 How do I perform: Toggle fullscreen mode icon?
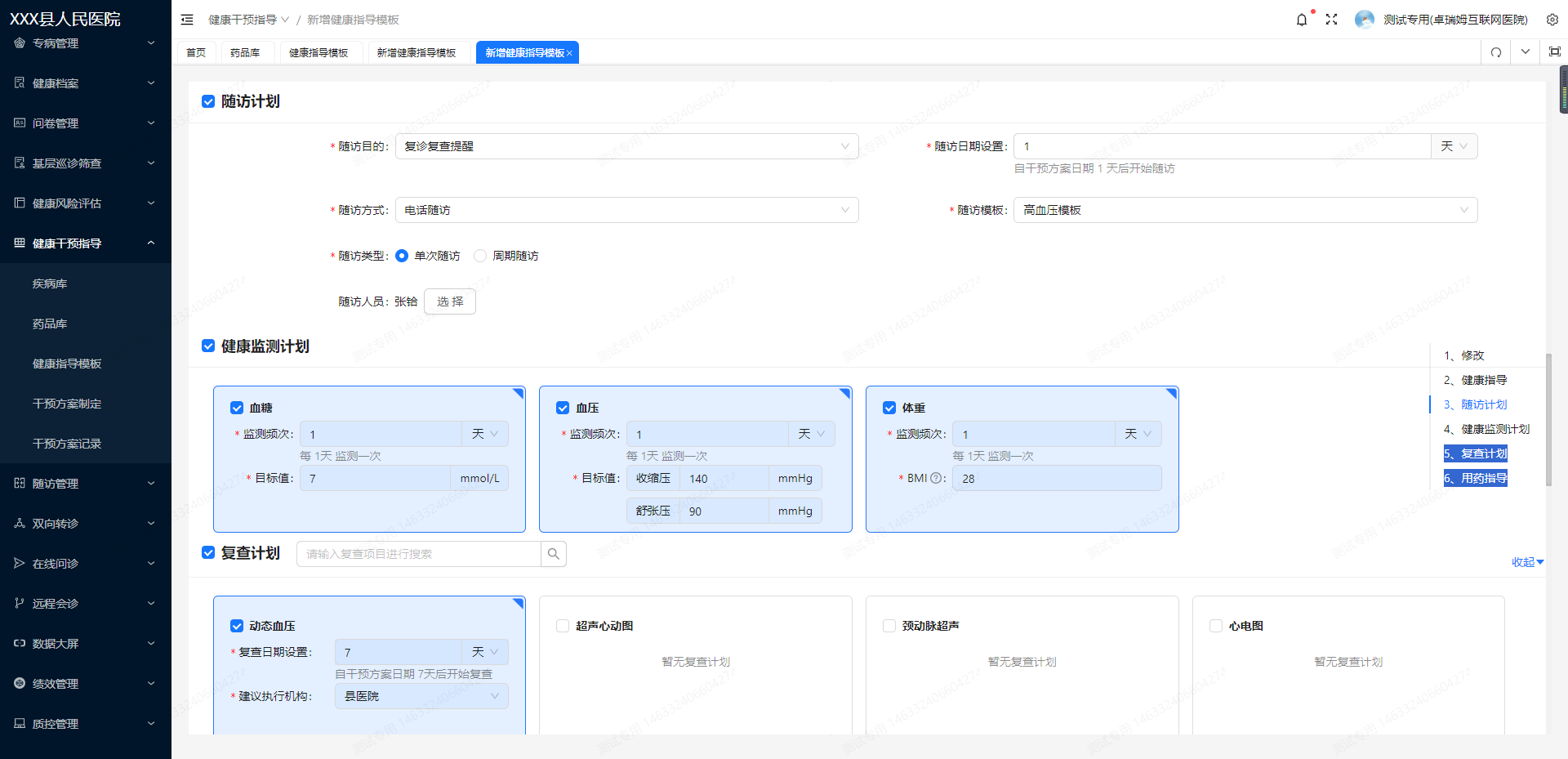(1331, 20)
